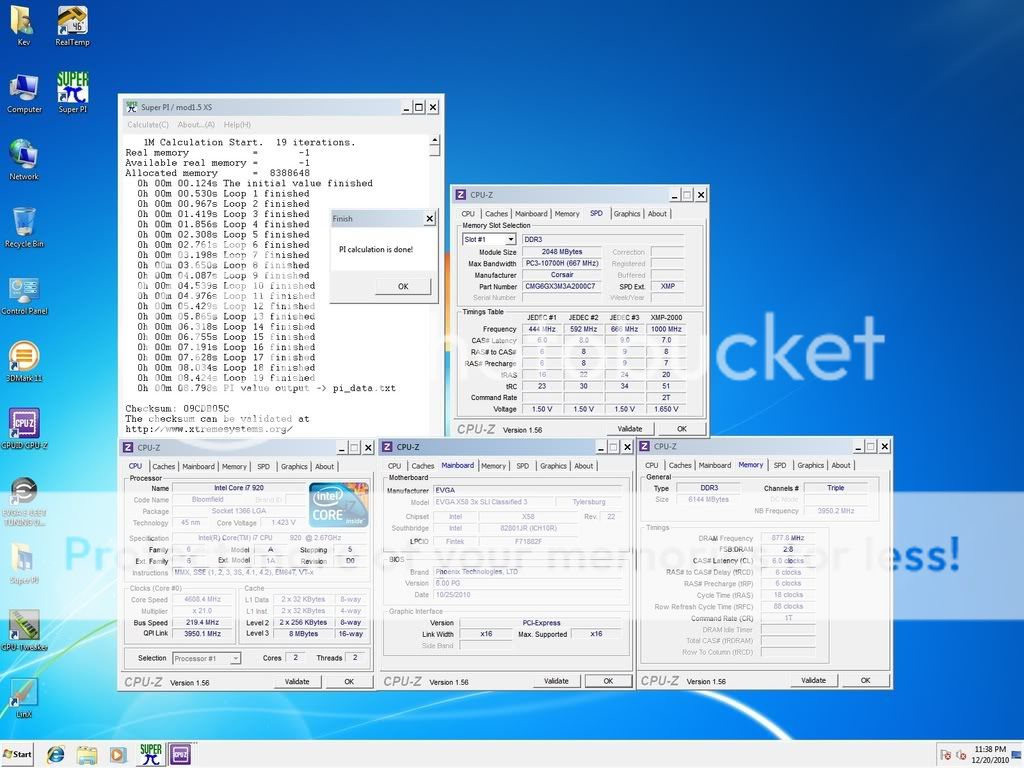The width and height of the screenshot is (1024, 768).
Task: Click the Super PI output scrollbar
Action: [x=435, y=280]
